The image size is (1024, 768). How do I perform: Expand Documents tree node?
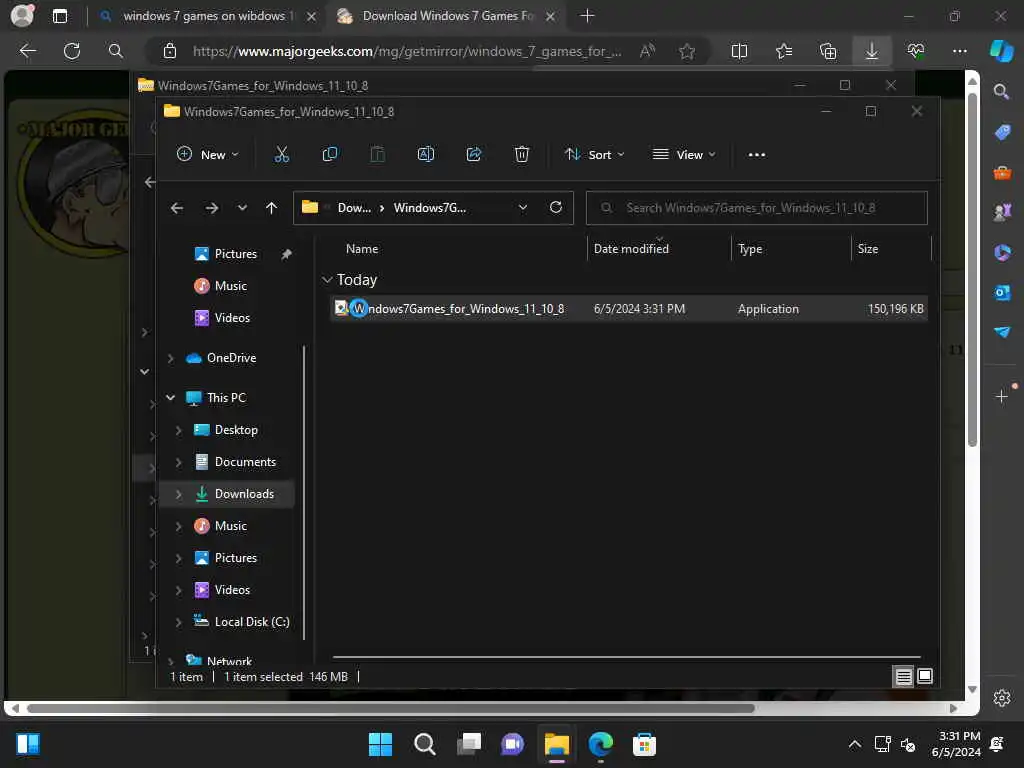[x=178, y=462]
